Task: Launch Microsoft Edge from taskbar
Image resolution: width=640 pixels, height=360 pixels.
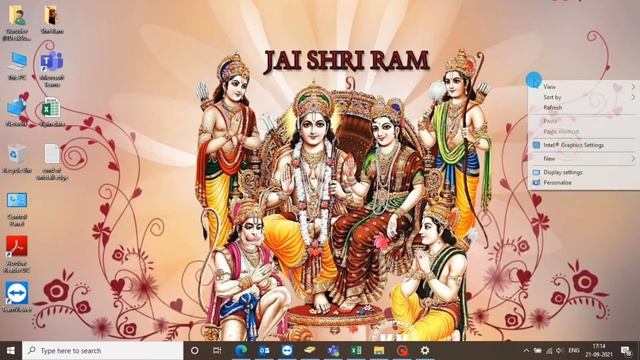Action: (x=241, y=351)
